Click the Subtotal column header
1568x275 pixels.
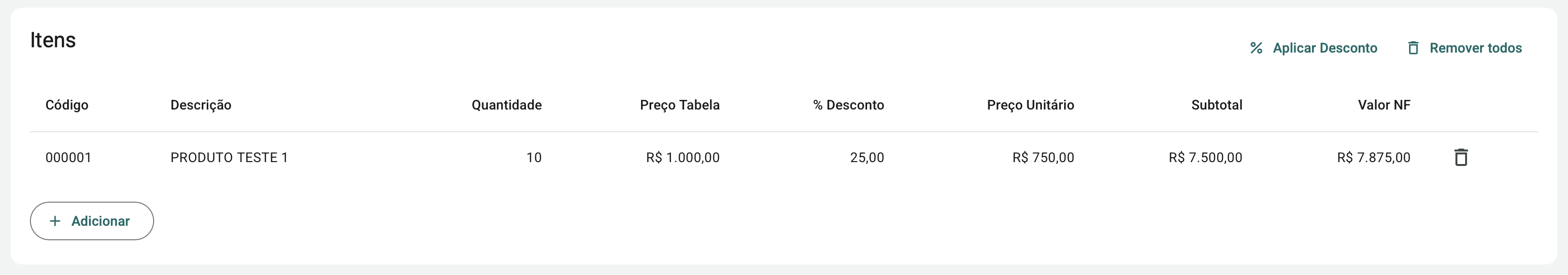click(x=1216, y=105)
